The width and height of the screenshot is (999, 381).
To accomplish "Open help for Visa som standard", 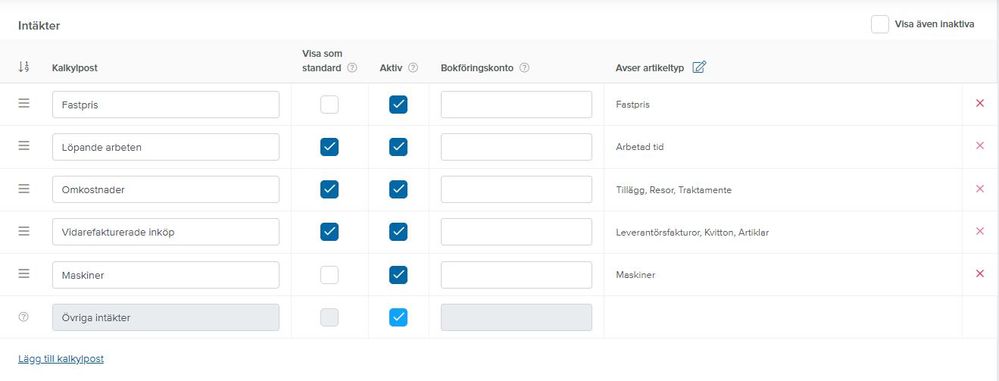I will (352, 68).
